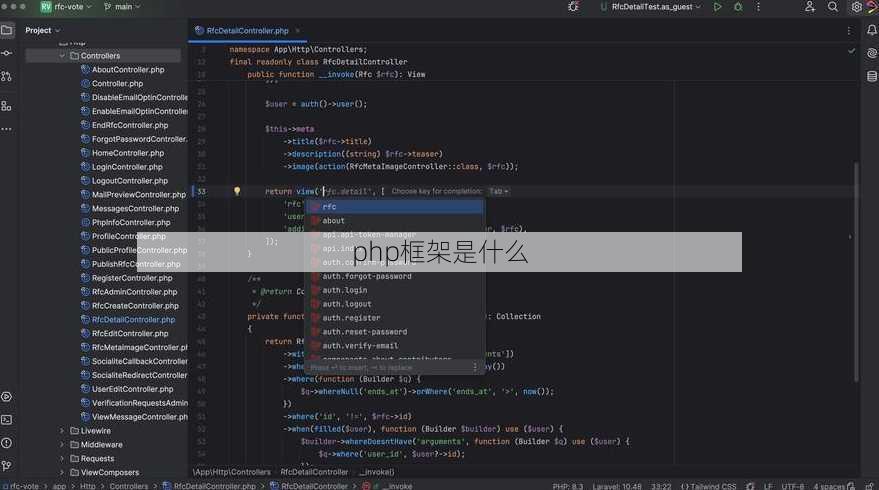Click the Laravel 10.48 status entry
This screenshot has height=490, width=879.
617,486
